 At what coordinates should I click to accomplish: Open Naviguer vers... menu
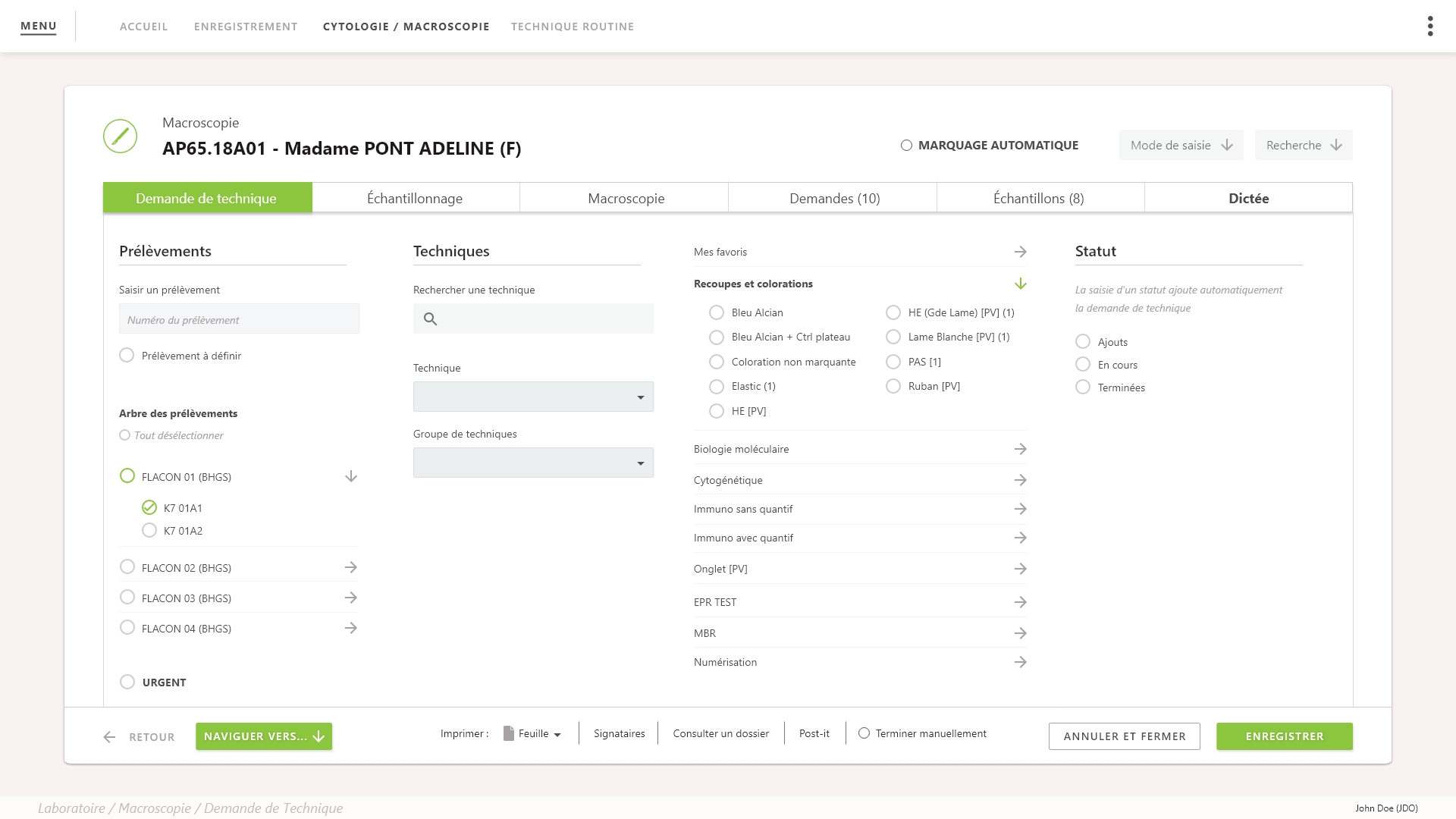tap(264, 736)
